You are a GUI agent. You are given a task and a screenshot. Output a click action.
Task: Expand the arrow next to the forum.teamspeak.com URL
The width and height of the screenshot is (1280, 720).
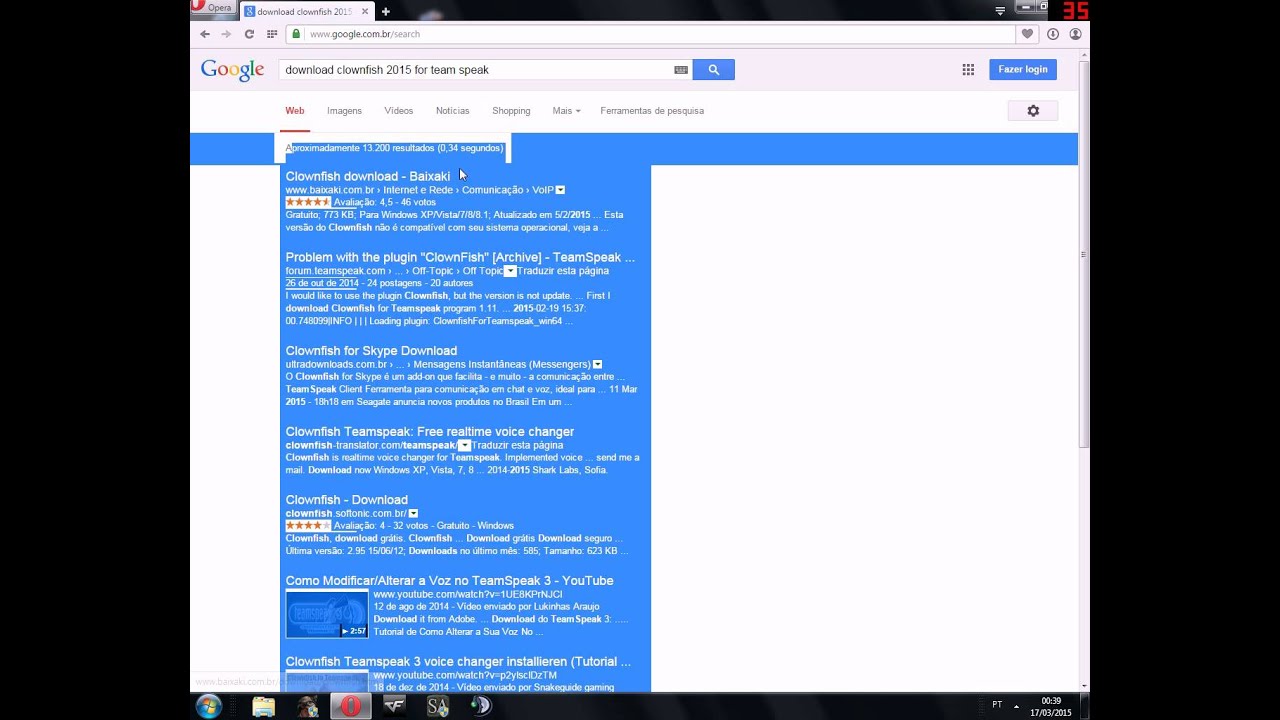pos(510,271)
